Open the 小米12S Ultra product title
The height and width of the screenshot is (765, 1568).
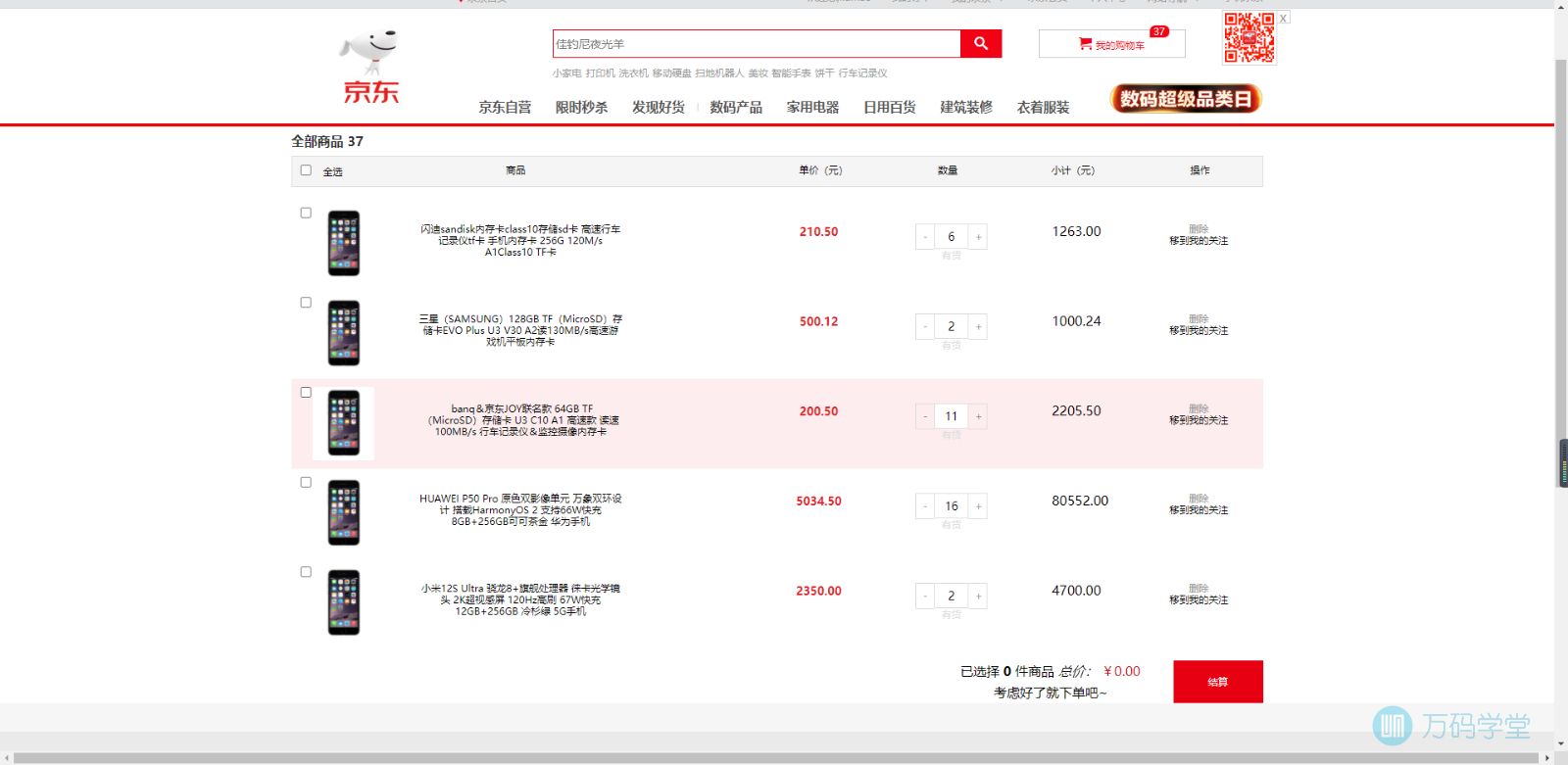(520, 600)
